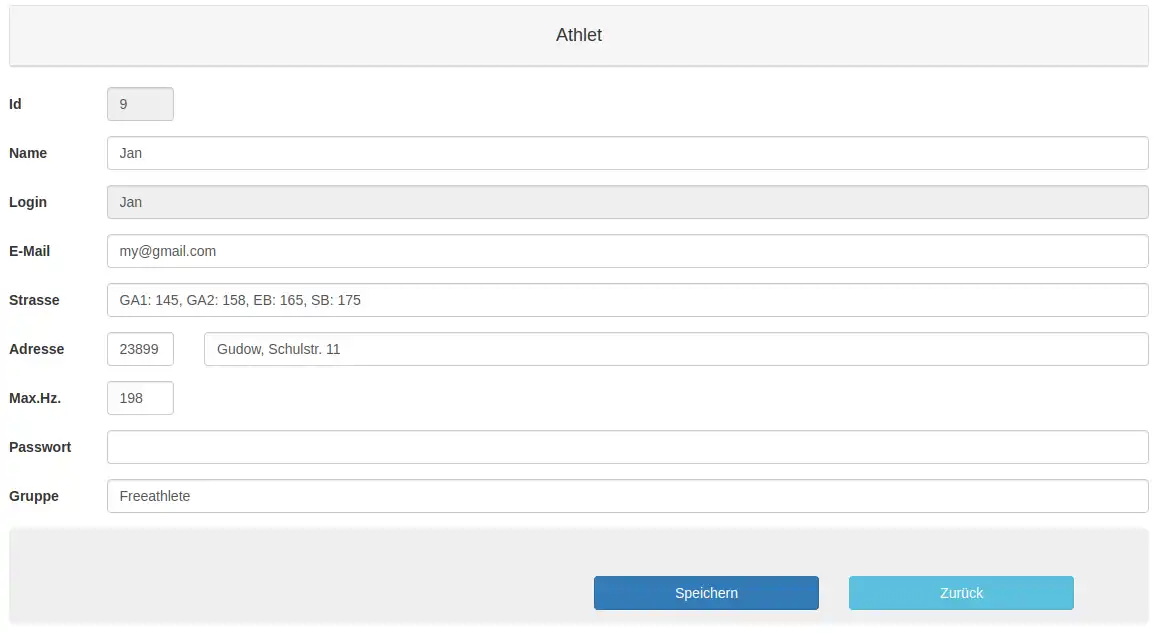Click the Strasse label

tap(34, 300)
